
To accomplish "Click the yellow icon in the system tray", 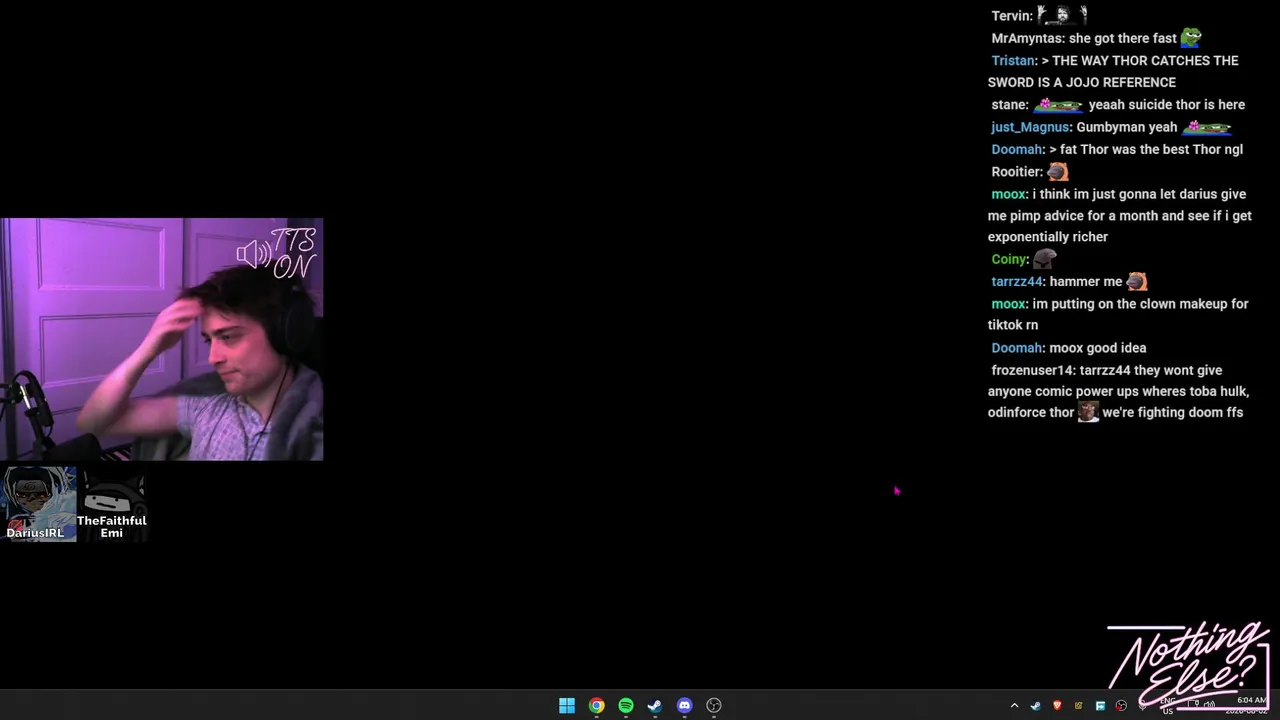I will tap(1078, 705).
